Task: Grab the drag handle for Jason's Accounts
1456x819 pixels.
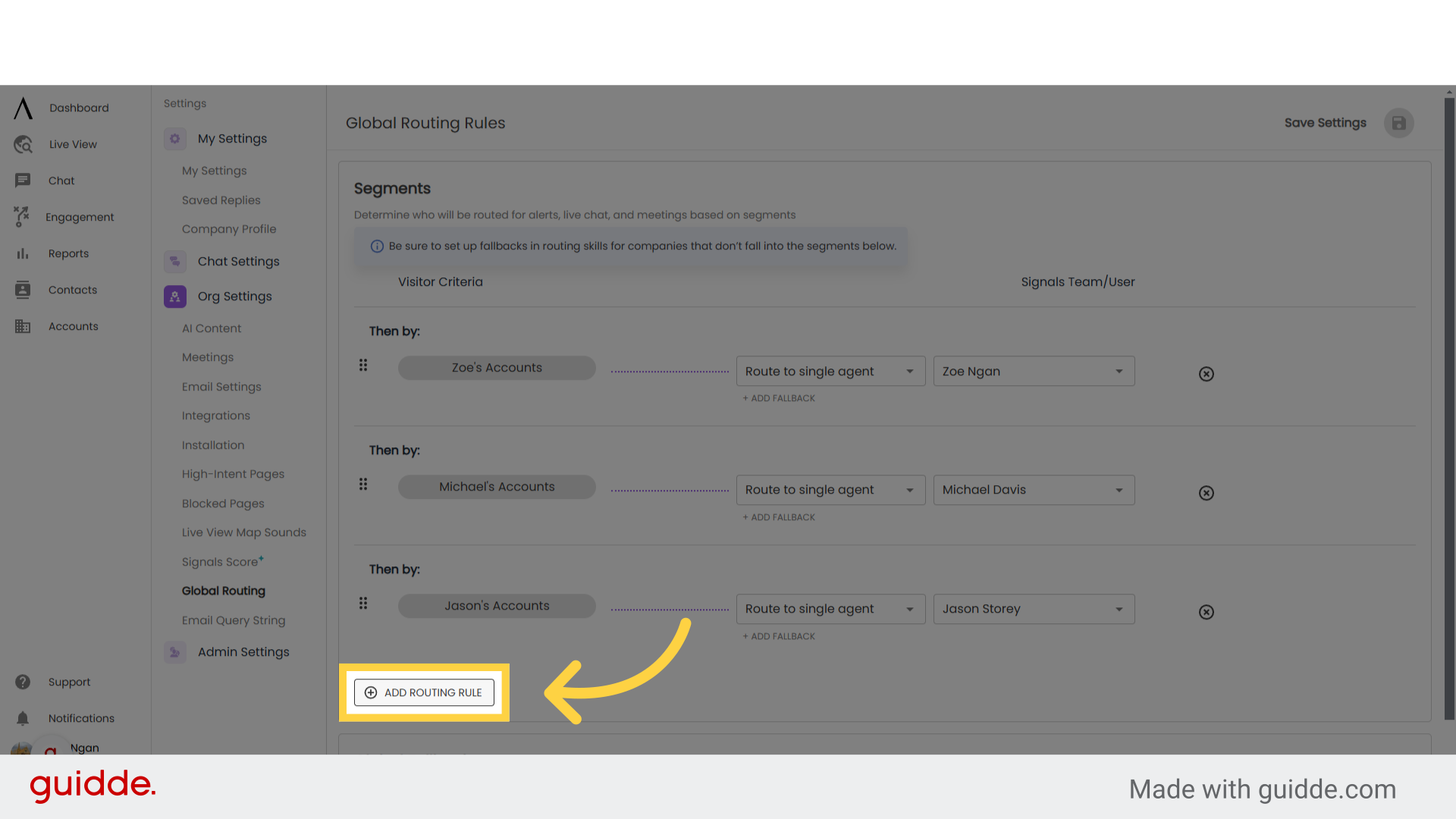Action: pos(363,604)
